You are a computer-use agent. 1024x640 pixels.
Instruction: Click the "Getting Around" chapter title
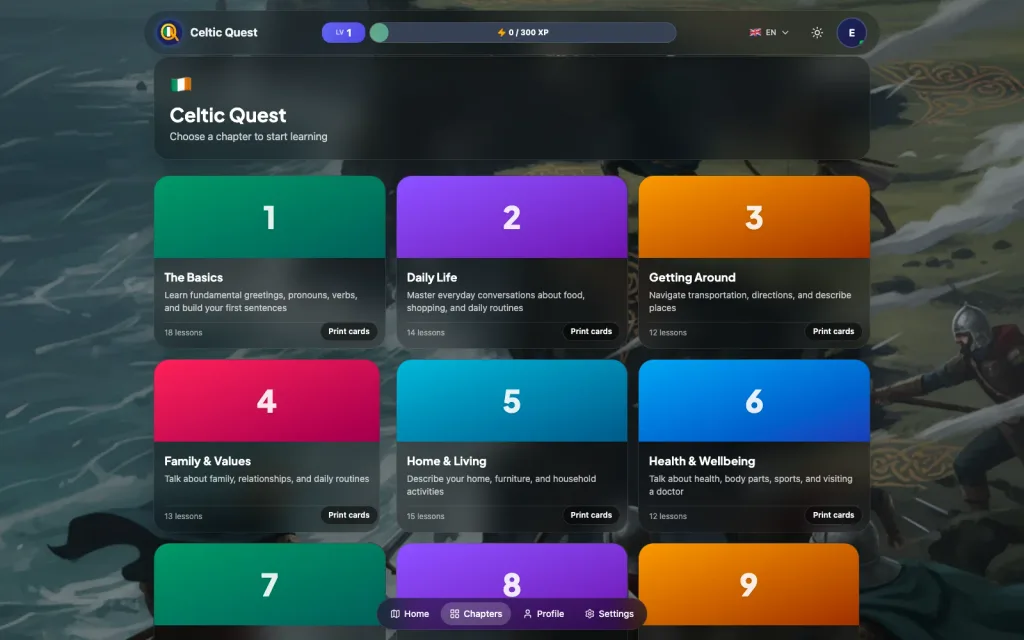(x=692, y=278)
